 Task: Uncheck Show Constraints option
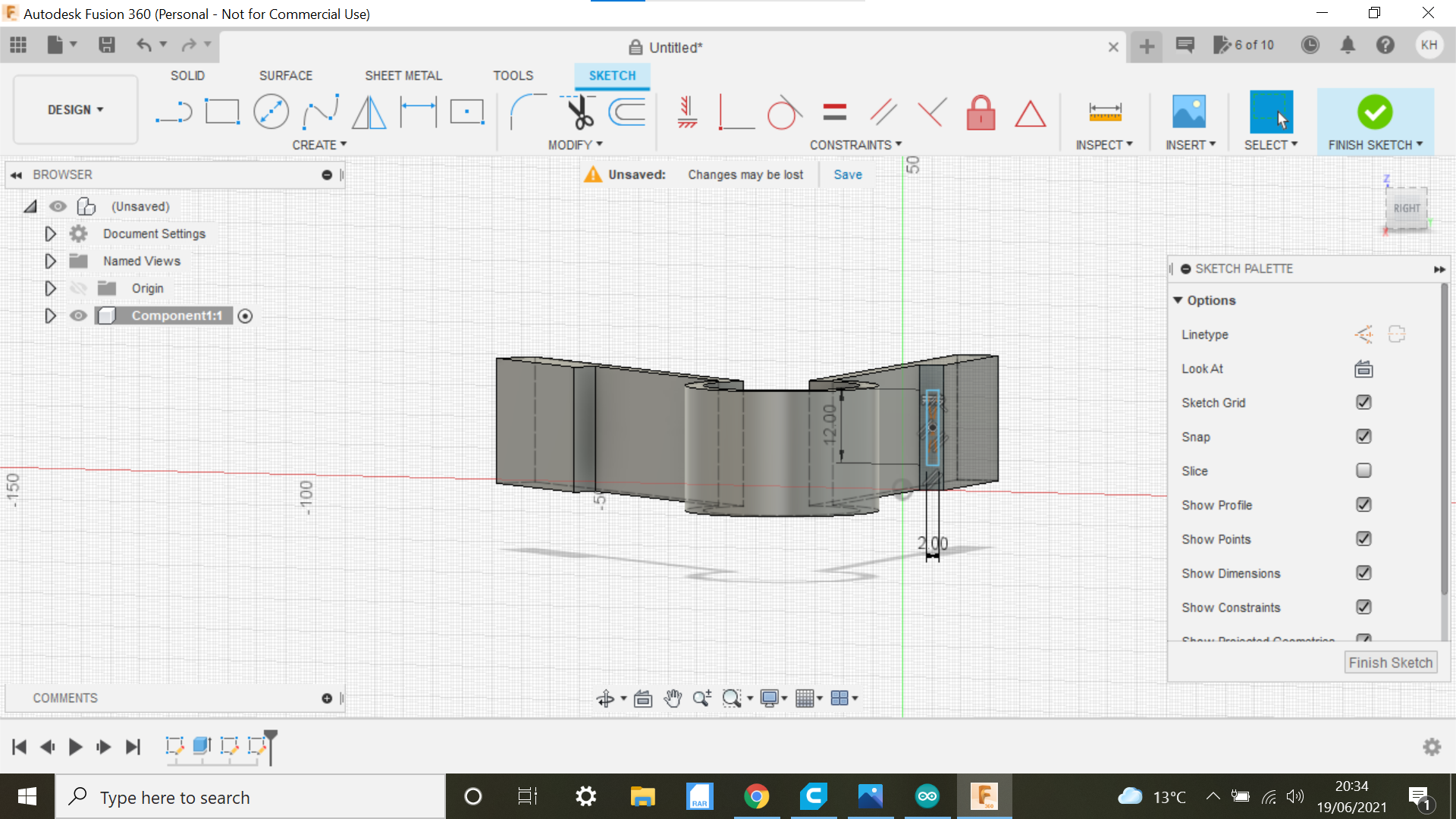[x=1363, y=607]
